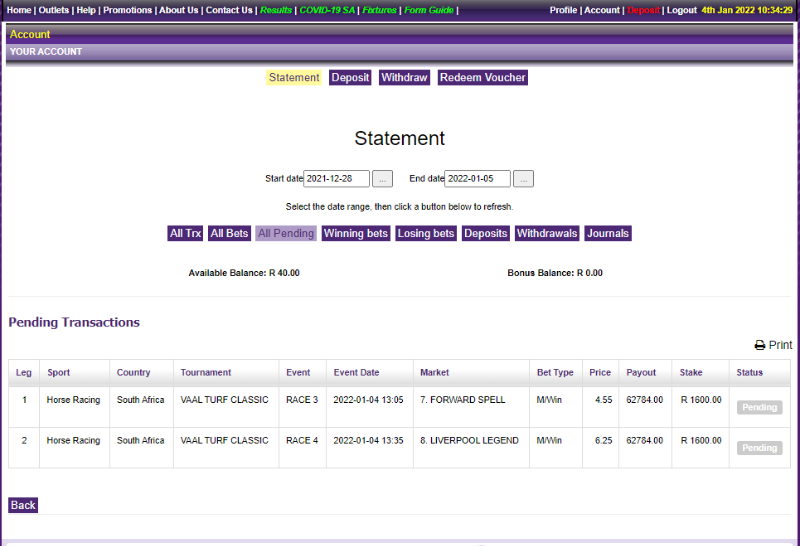Open the Start date picker button
Image resolution: width=800 pixels, height=546 pixels.
382,179
